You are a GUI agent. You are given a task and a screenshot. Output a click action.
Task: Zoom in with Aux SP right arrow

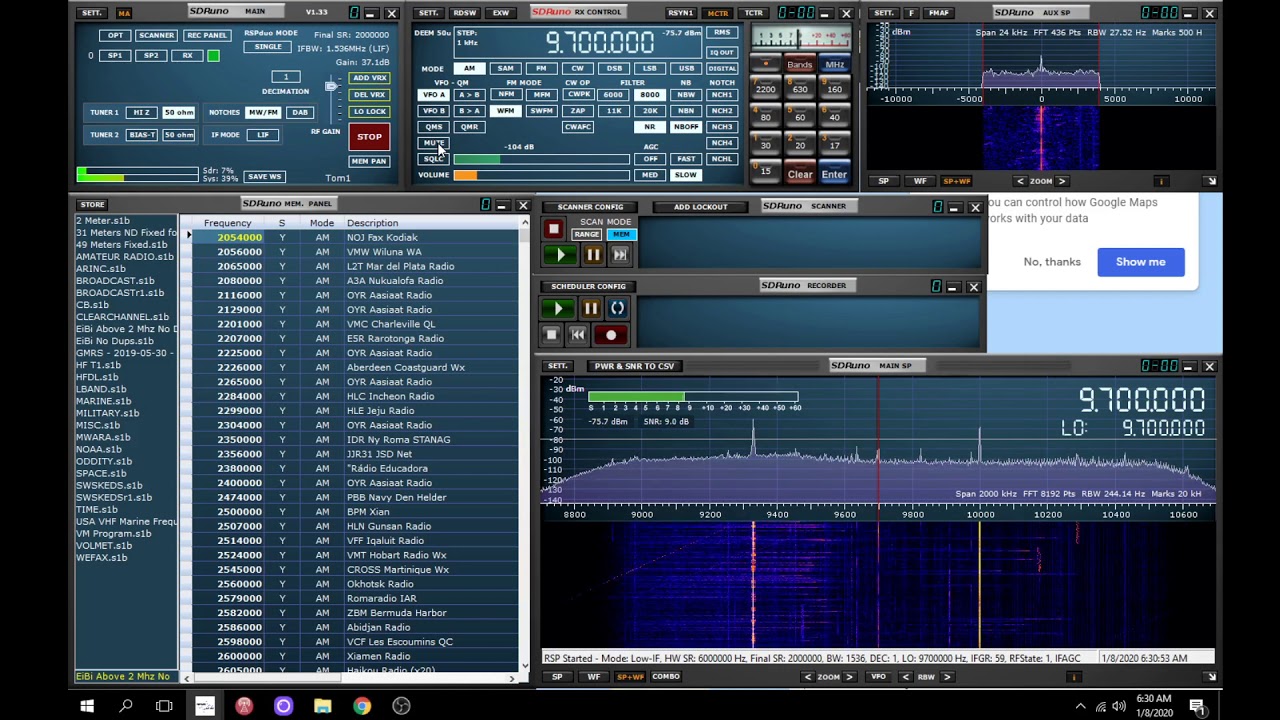coord(1062,181)
